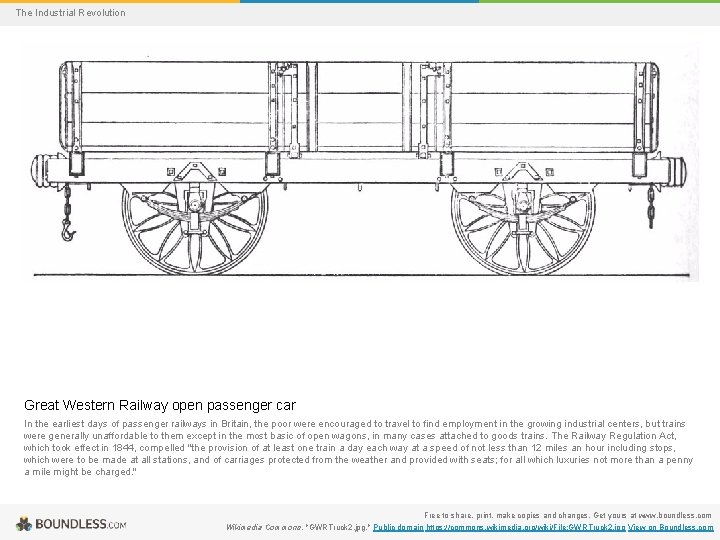720x540 pixels.
Task: Open the commons.wikimedia.org GWRTruck2.jpg URL link
Action: click(x=526, y=527)
